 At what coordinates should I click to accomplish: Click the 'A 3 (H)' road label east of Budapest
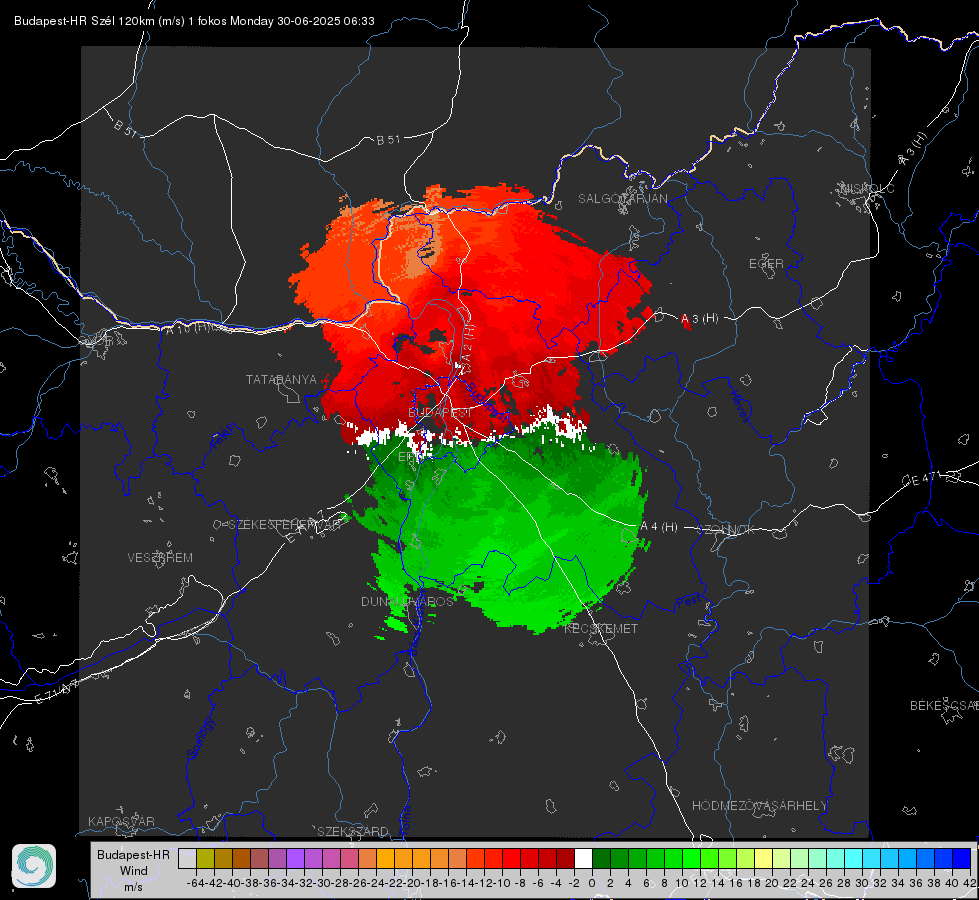tap(699, 319)
